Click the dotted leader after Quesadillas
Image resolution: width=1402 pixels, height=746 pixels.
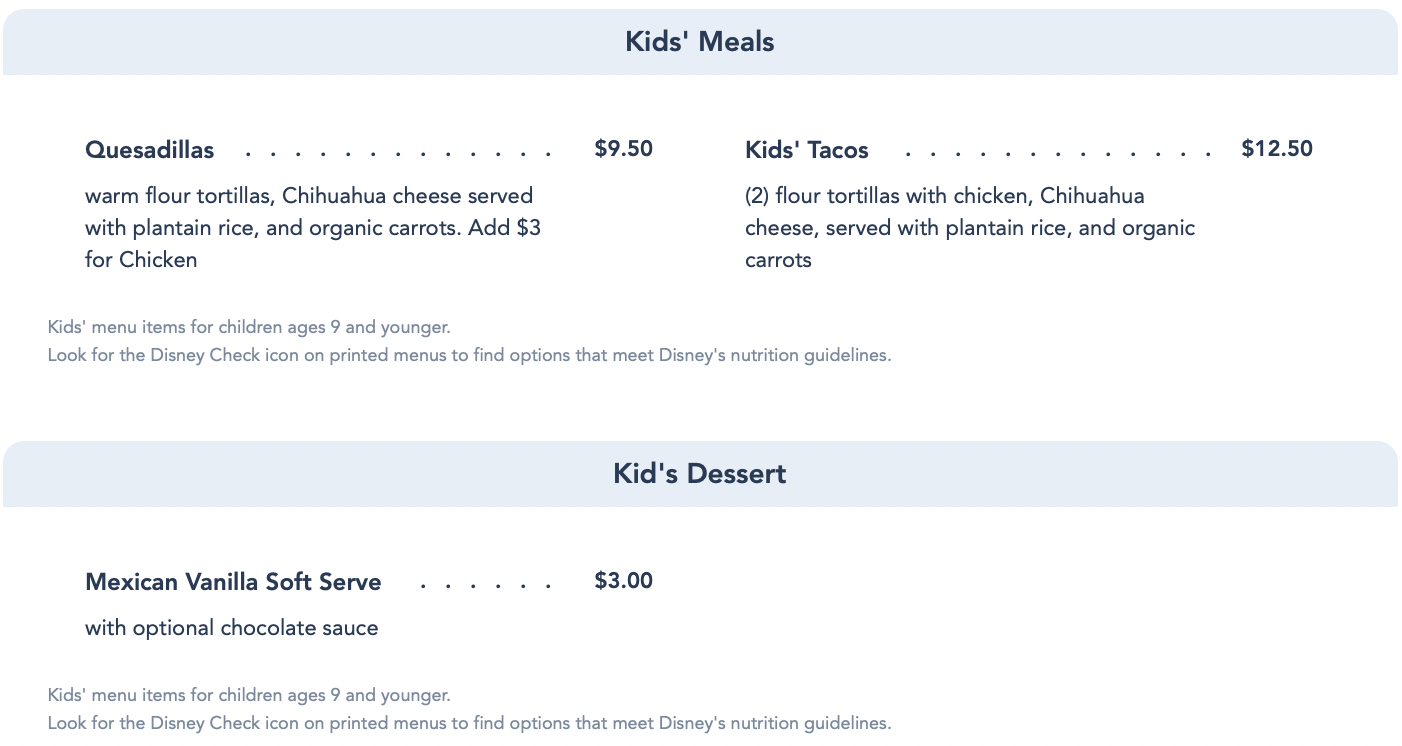(x=398, y=154)
